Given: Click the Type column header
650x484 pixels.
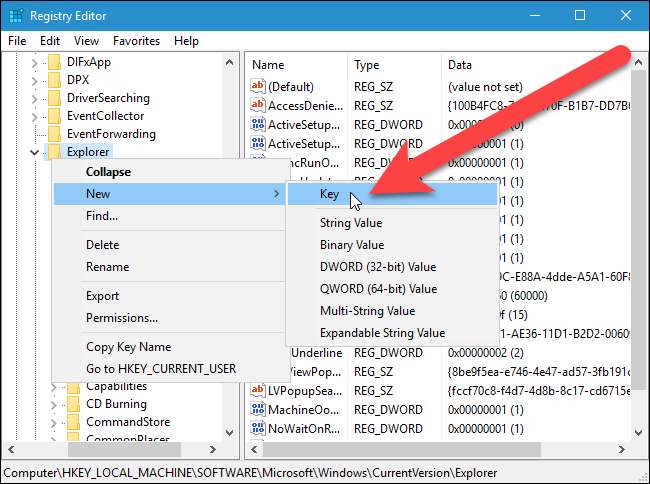Looking at the screenshot, I should pos(366,64).
